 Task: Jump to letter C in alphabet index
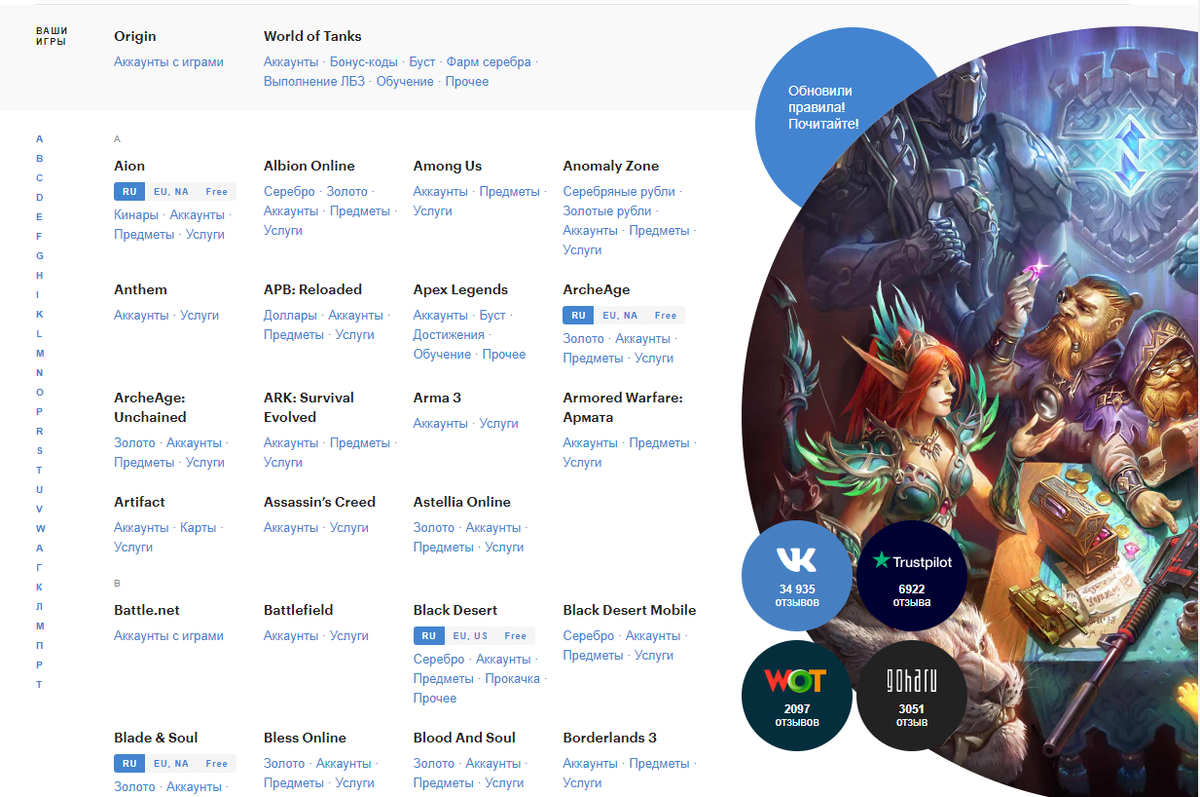[40, 178]
